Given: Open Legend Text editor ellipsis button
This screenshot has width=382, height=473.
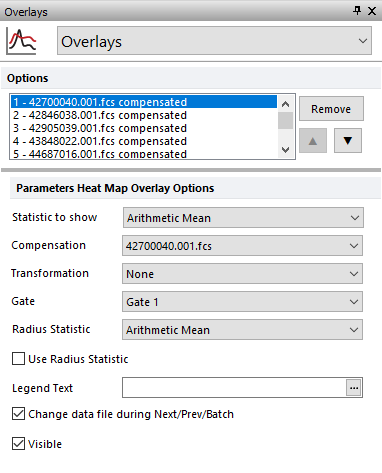Looking at the screenshot, I should [354, 388].
